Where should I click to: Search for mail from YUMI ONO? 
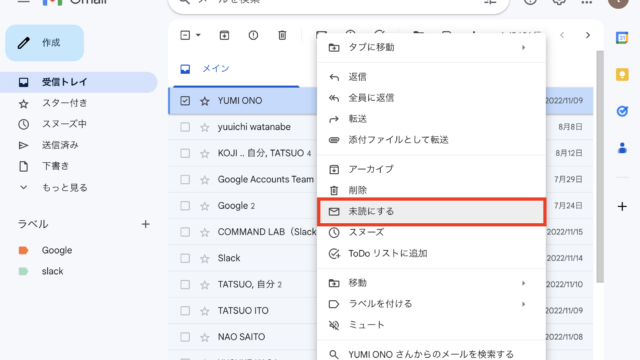431,353
